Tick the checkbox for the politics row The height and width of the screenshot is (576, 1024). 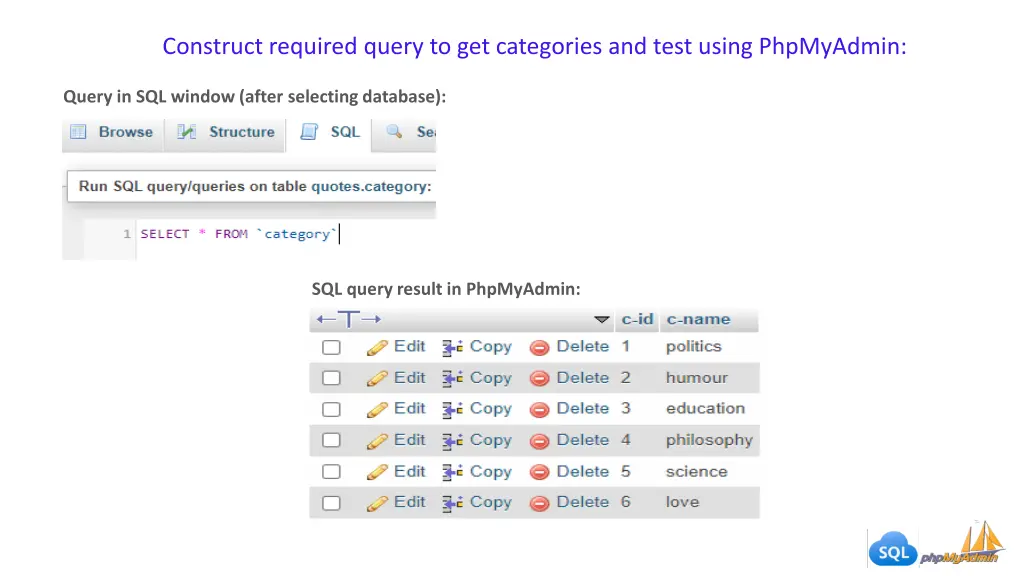click(x=331, y=348)
